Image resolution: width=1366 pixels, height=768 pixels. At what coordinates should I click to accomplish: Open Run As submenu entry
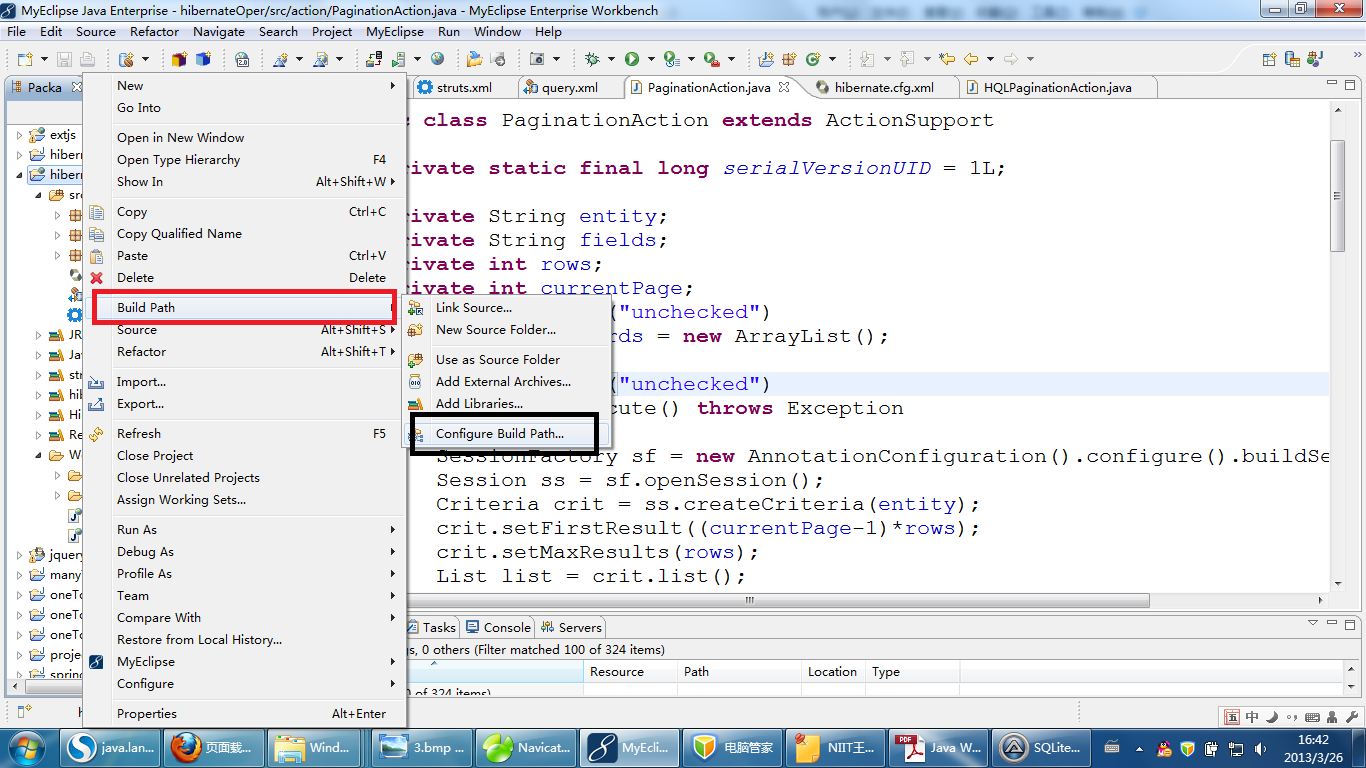pyautogui.click(x=243, y=529)
